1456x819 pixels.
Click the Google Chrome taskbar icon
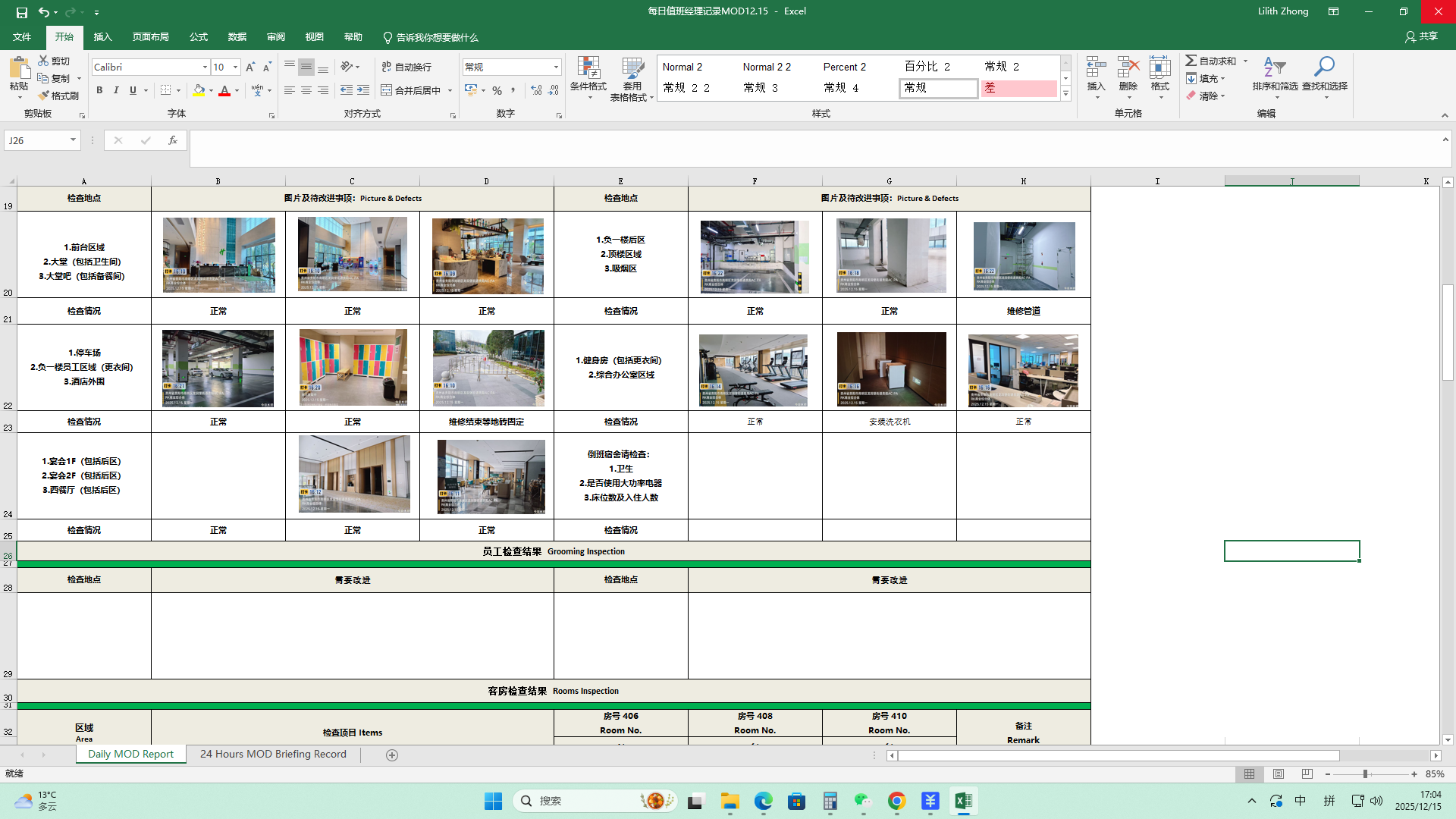[x=896, y=802]
